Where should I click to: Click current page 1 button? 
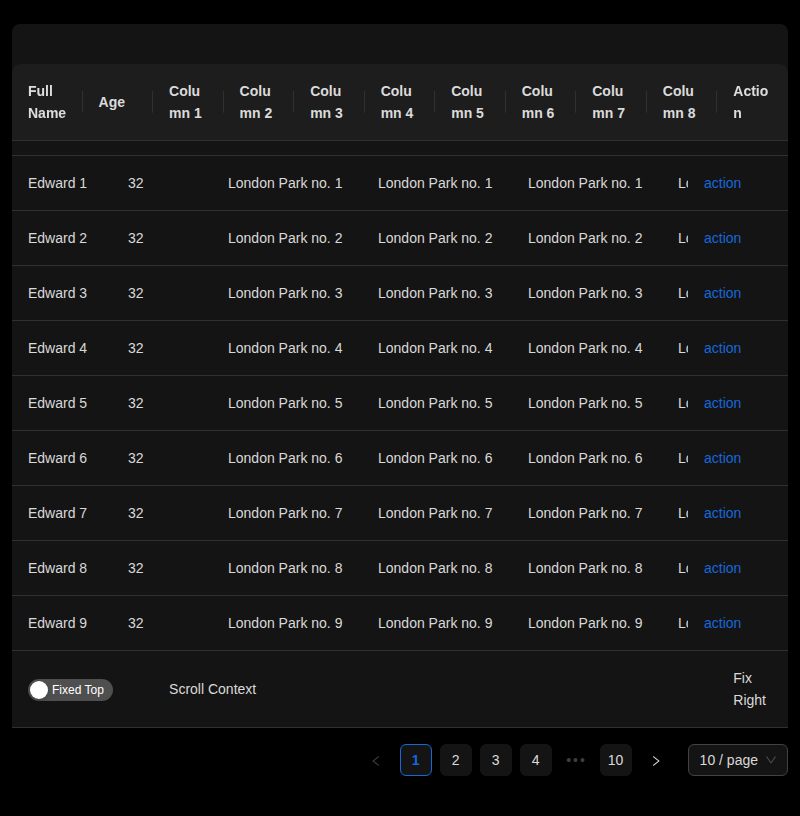[416, 760]
